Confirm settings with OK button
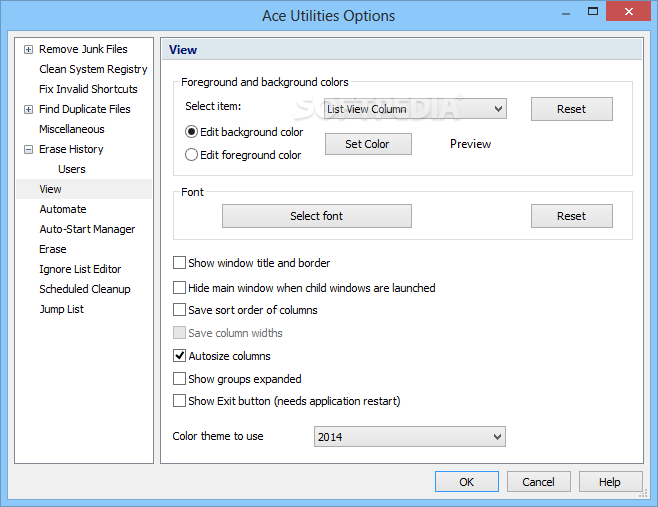658x507 pixels. pos(467,481)
